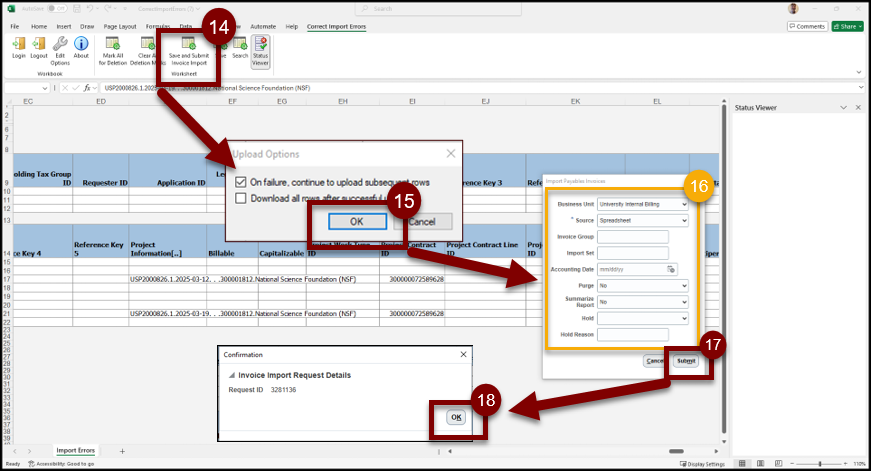This screenshot has width=872, height=472.
Task: Click Save and Submit Invoice Import
Action: click(x=188, y=48)
